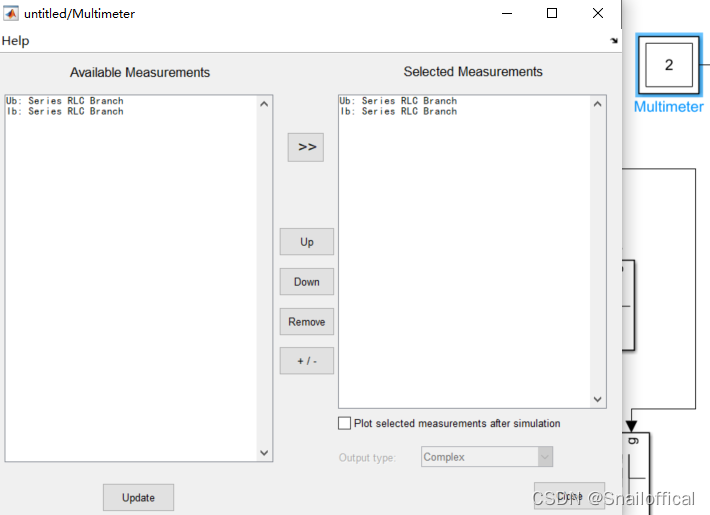This screenshot has height=515, width=710.
Task: Click the Available list scroll up arrow
Action: click(x=264, y=104)
